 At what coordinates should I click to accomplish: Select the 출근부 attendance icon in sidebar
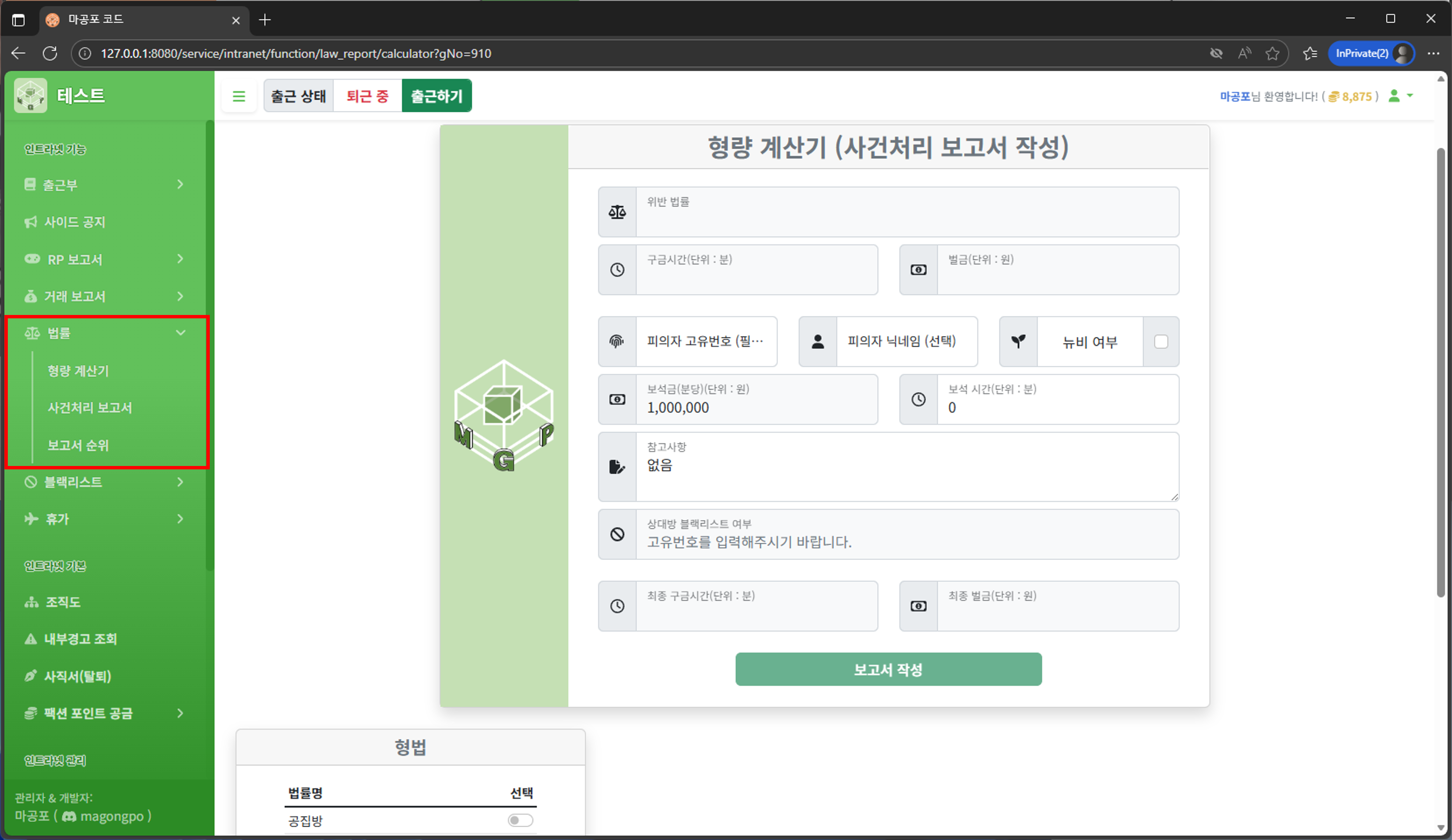tap(31, 184)
